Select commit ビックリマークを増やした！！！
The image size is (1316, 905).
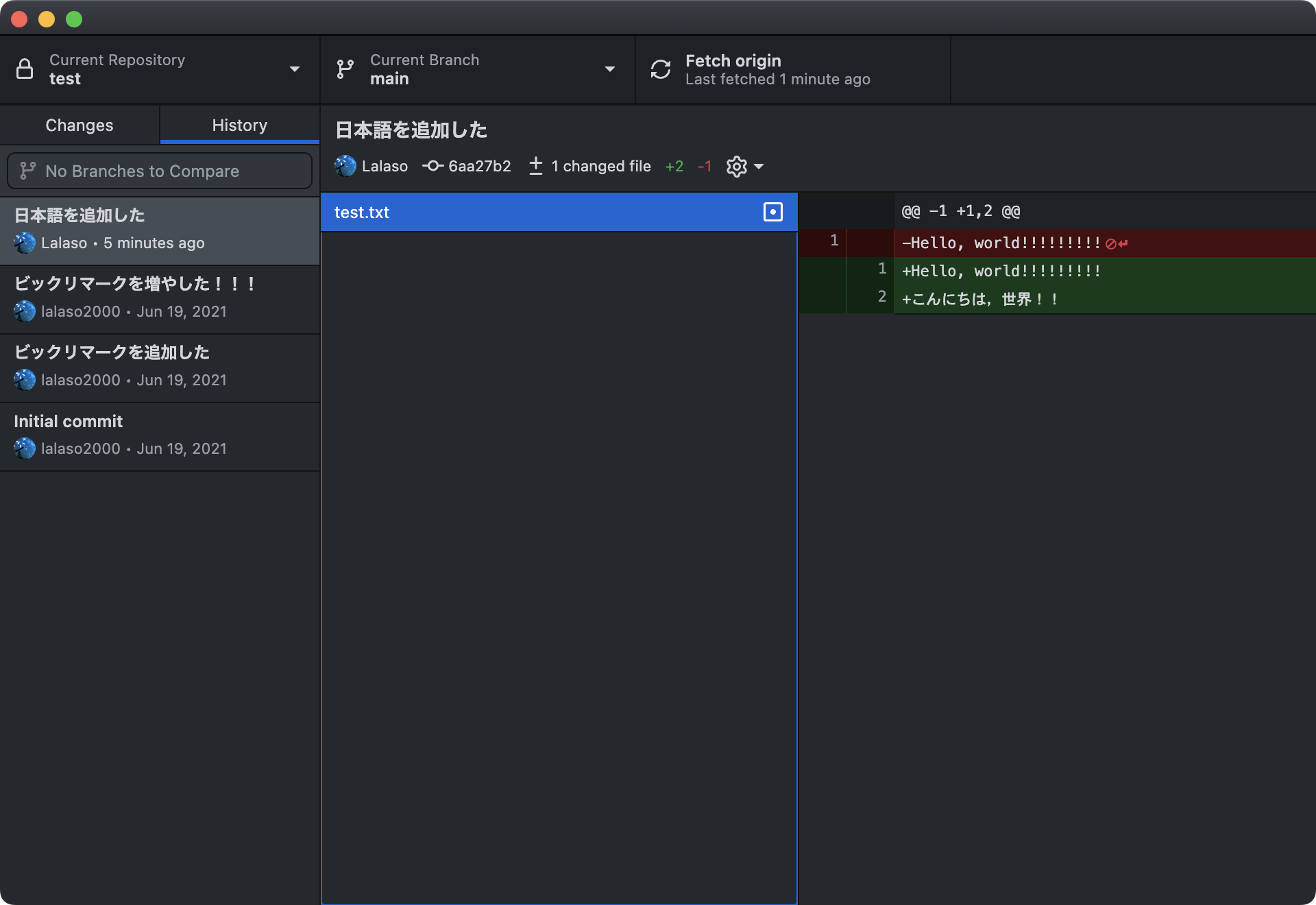coord(160,298)
